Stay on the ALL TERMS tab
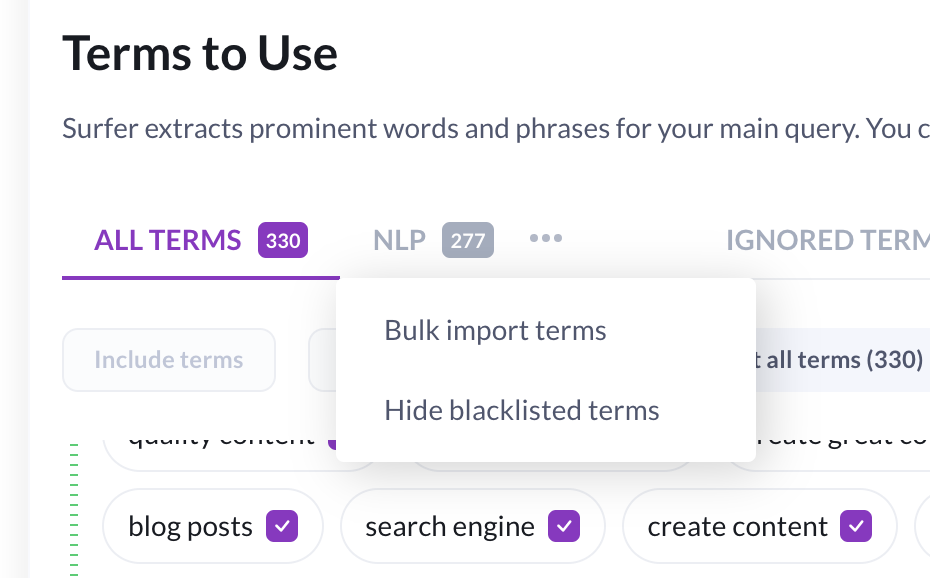 pyautogui.click(x=167, y=240)
